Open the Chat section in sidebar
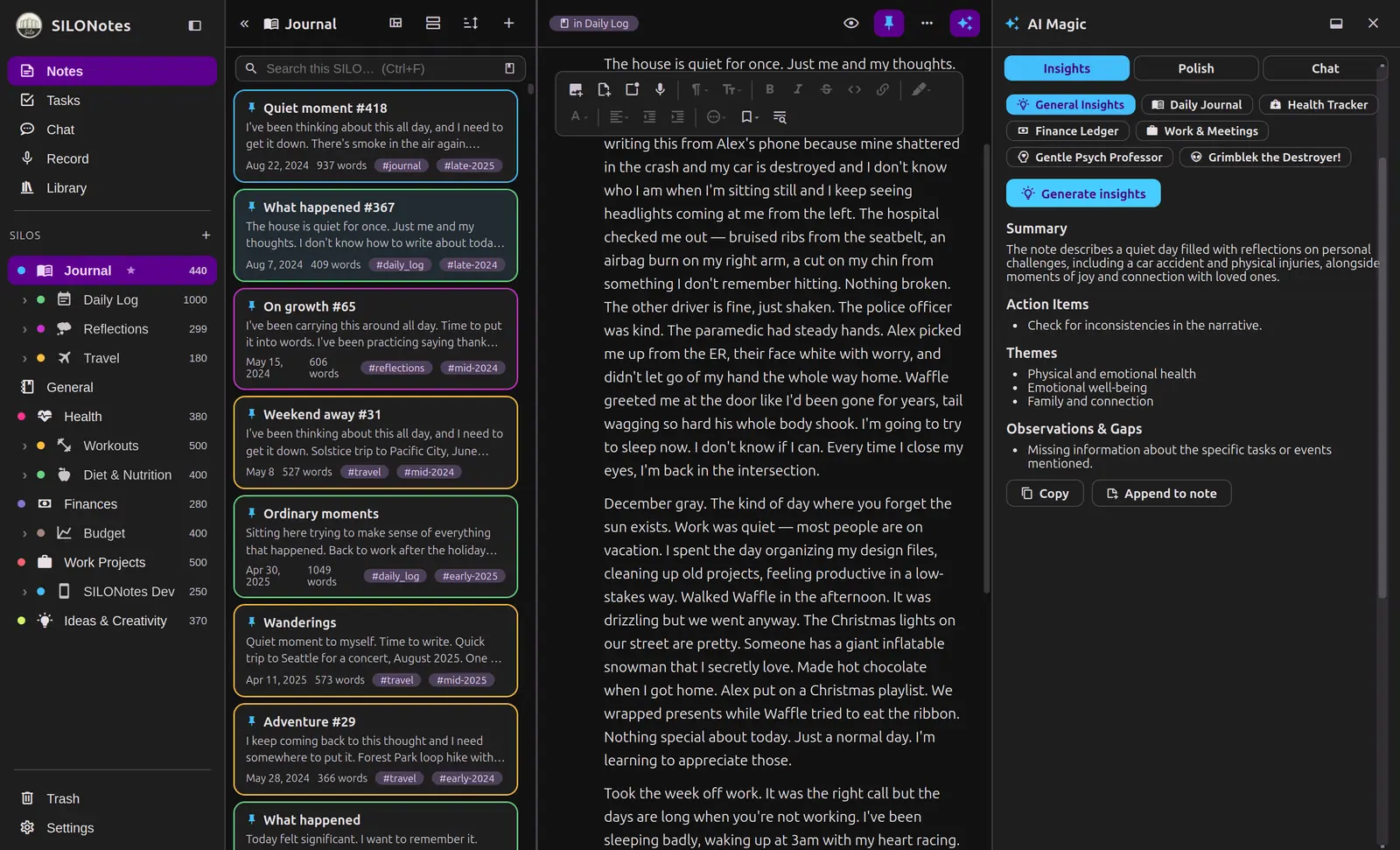 click(x=112, y=130)
